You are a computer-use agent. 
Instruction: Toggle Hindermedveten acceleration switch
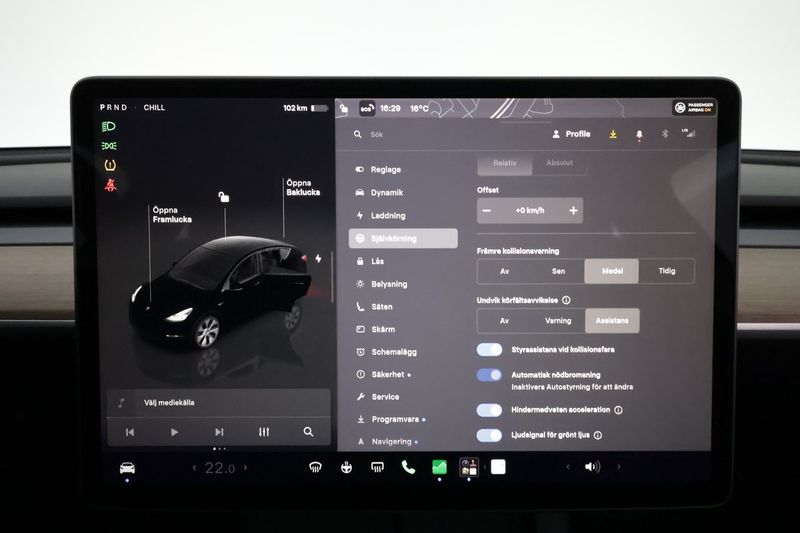[x=489, y=410]
